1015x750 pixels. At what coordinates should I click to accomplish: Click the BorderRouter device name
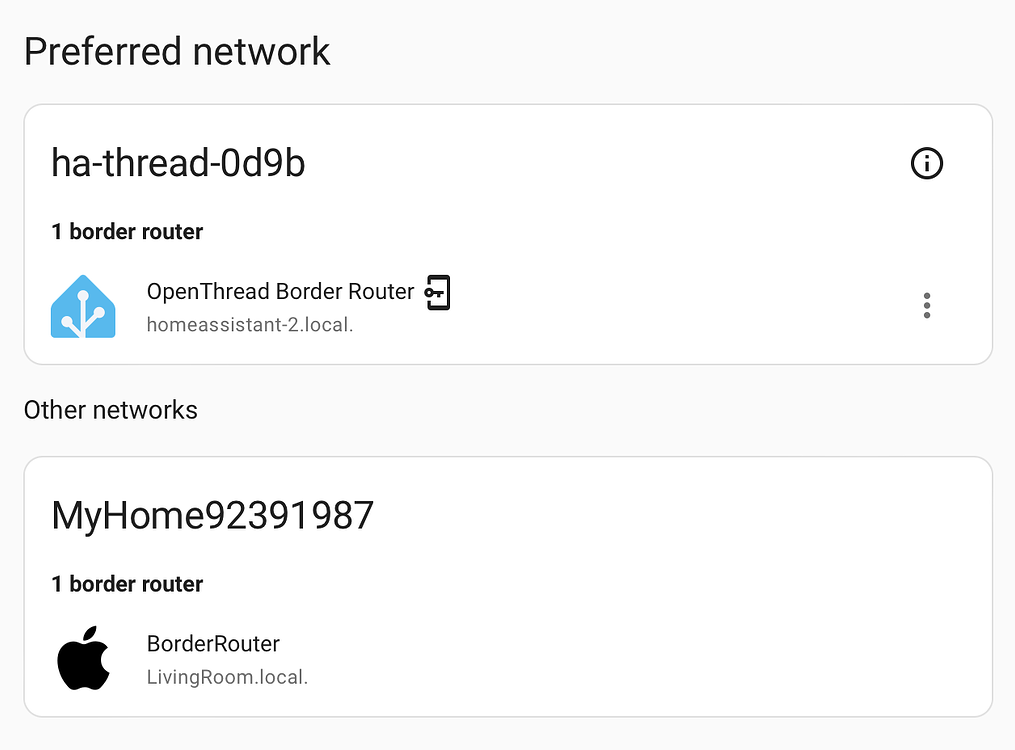coord(213,644)
